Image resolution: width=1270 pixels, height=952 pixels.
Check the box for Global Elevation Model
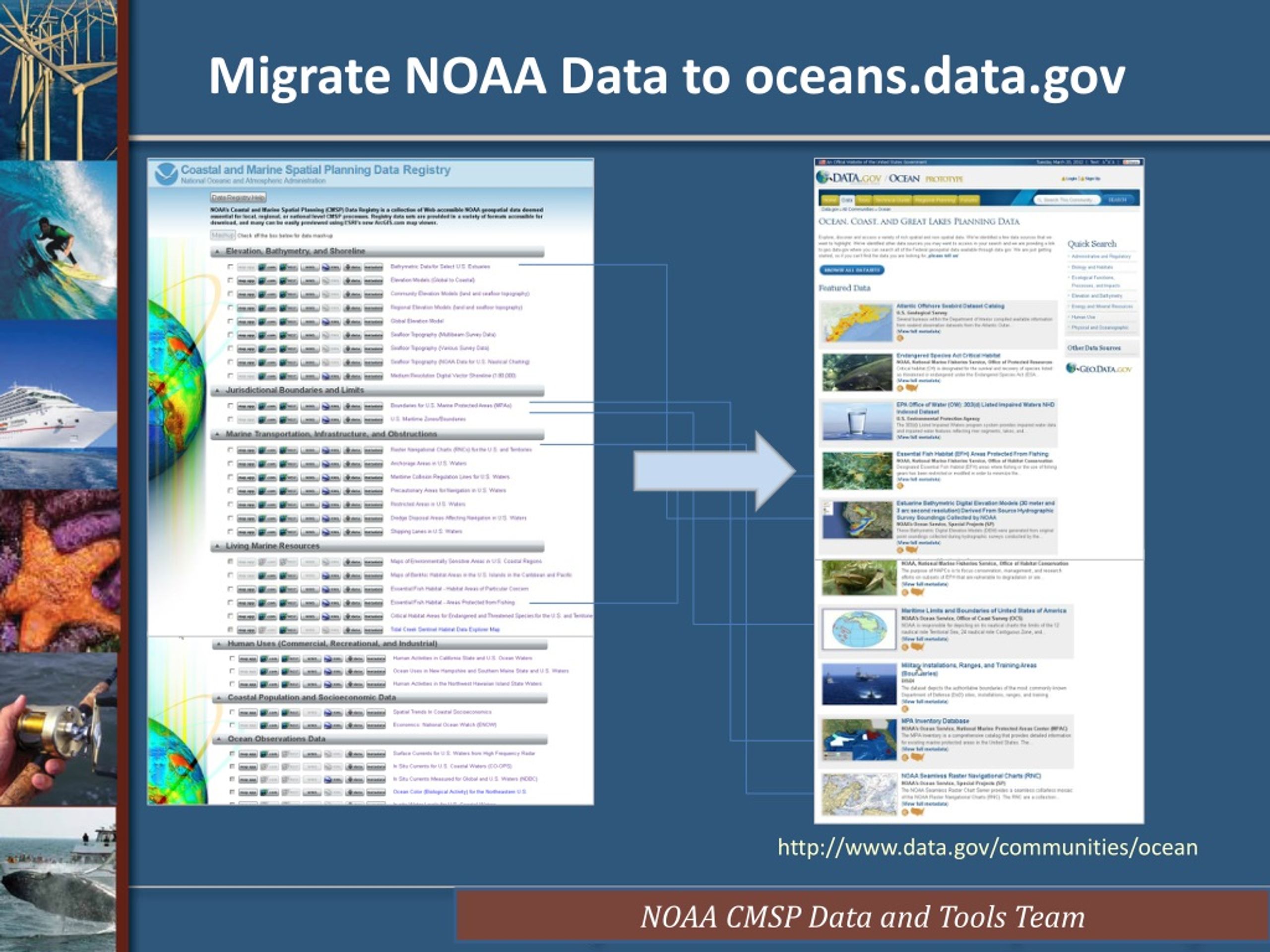230,321
